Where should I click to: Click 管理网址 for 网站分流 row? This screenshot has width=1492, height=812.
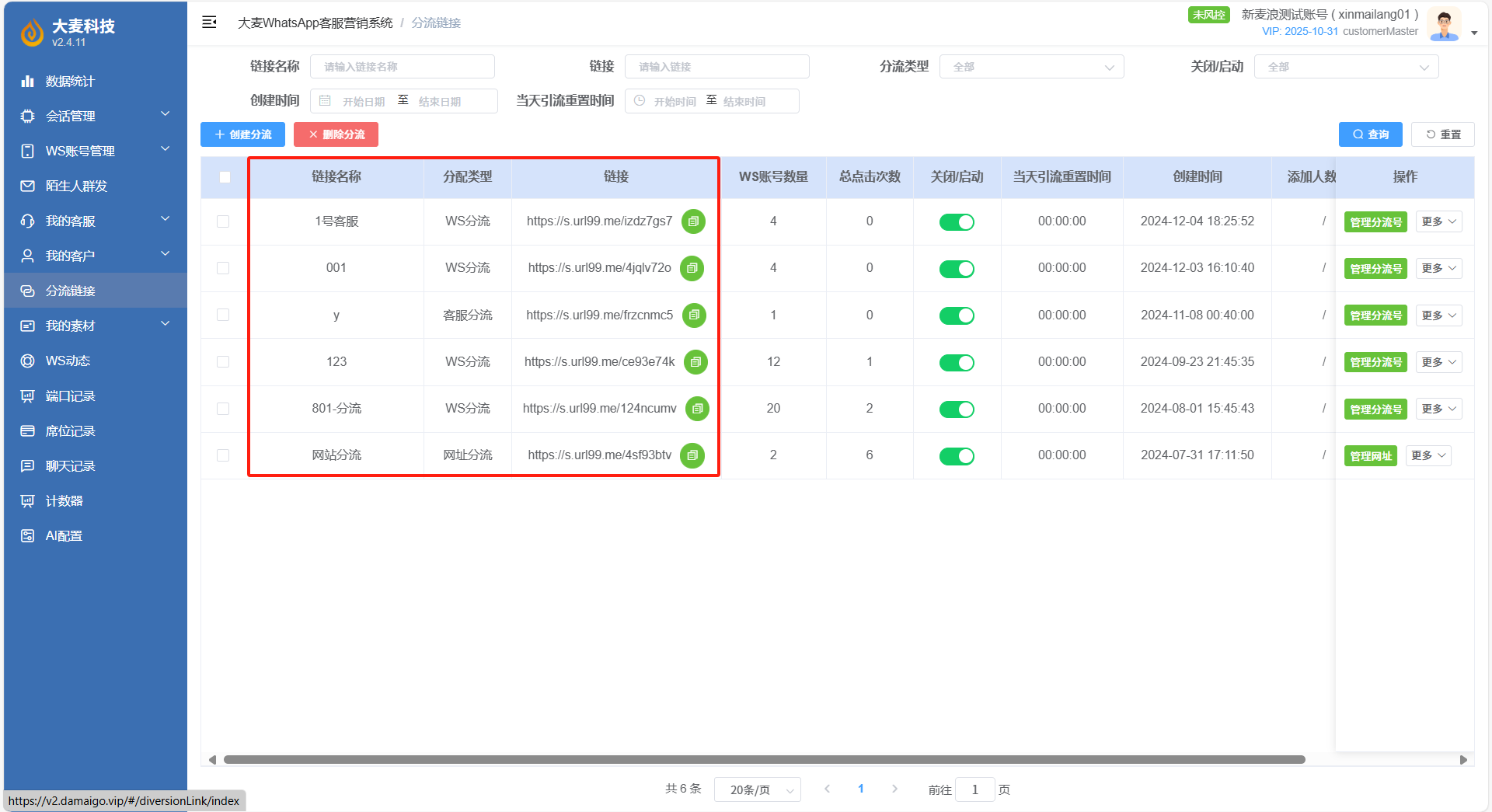(1370, 456)
